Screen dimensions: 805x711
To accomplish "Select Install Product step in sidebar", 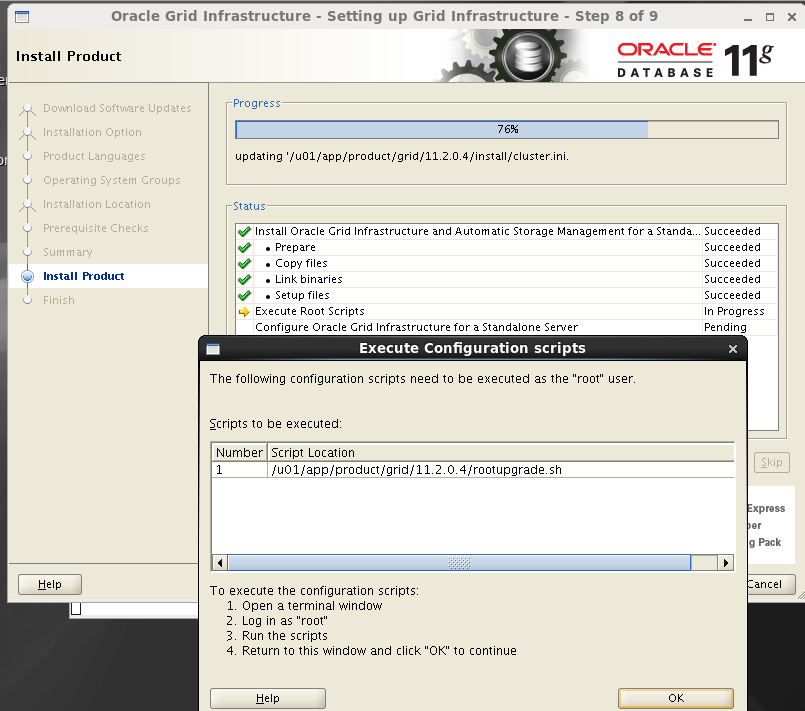I will [84, 276].
